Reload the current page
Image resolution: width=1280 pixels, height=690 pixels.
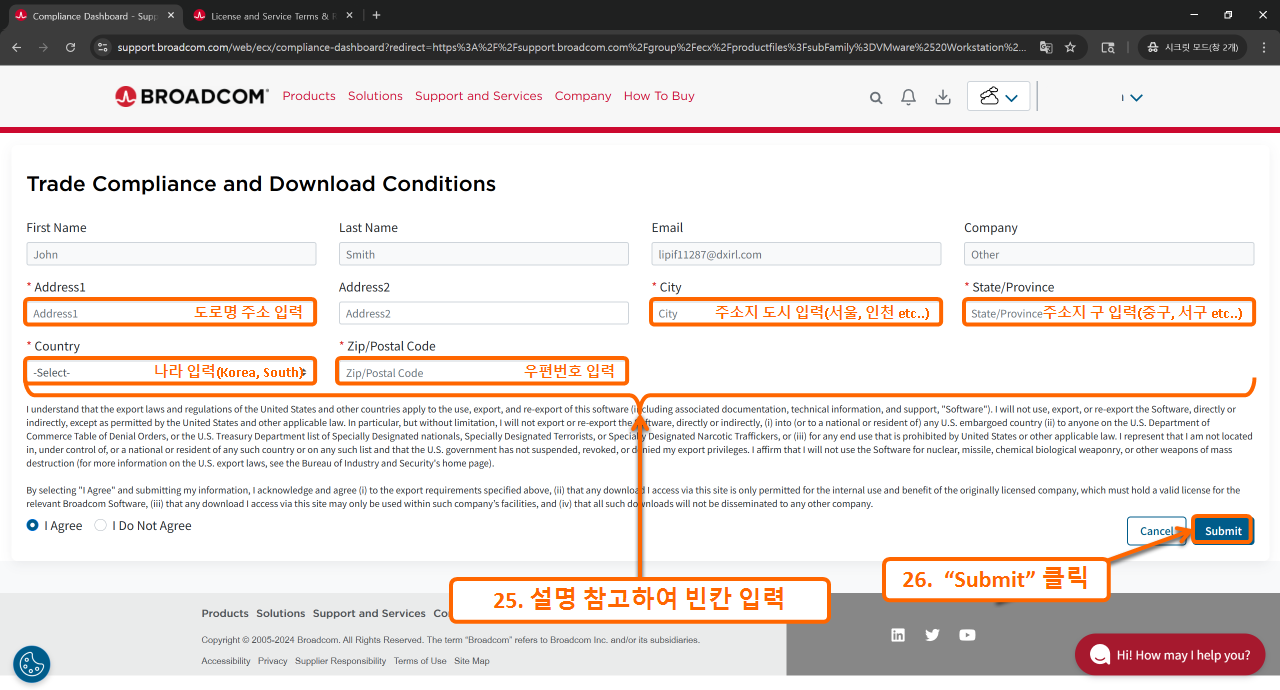click(70, 47)
